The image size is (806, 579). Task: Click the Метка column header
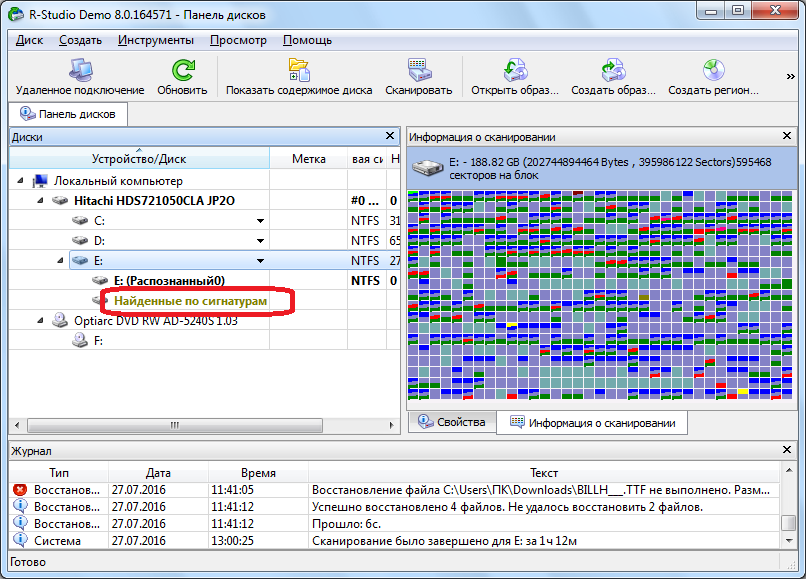coord(308,159)
